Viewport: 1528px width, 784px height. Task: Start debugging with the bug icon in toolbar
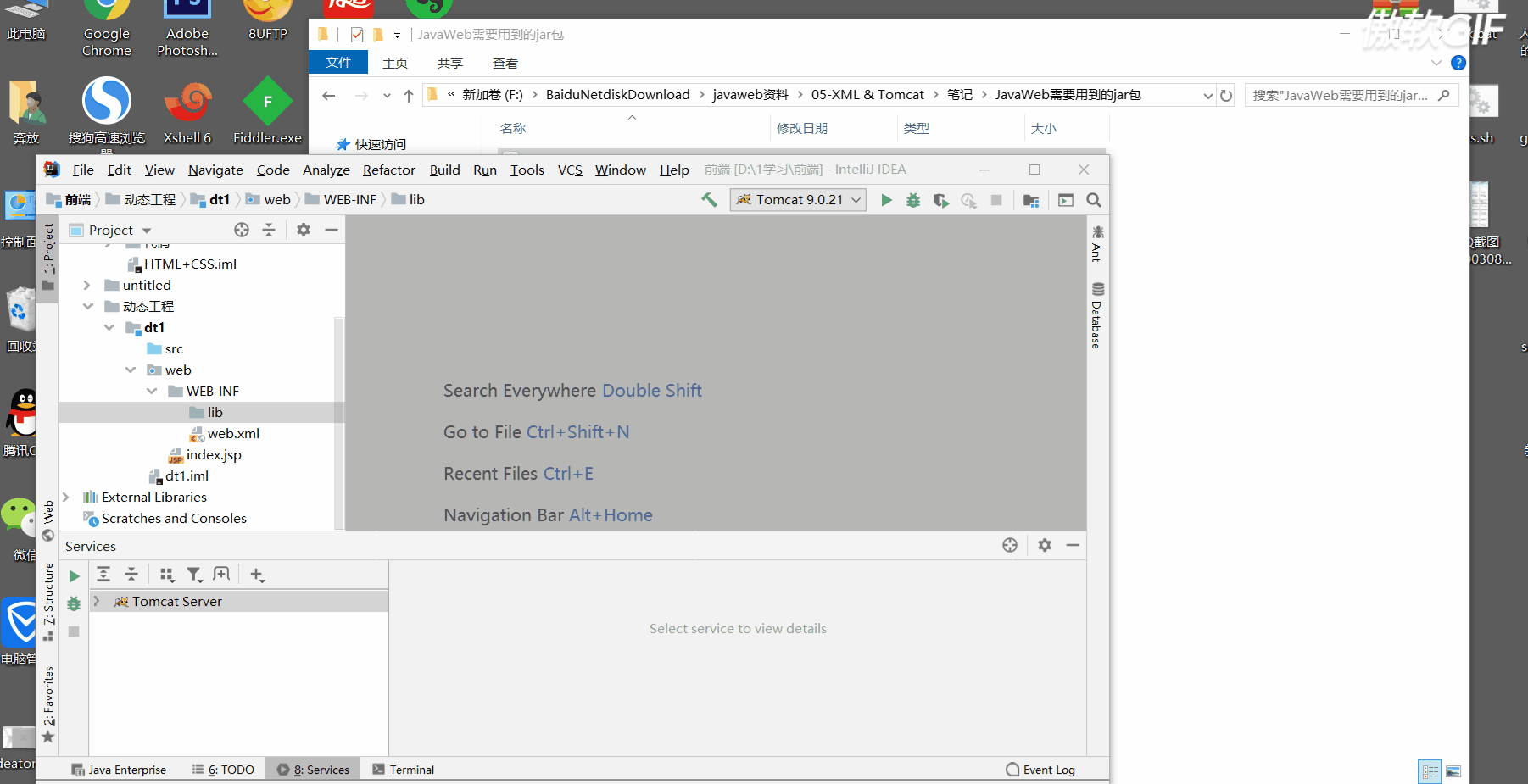913,200
